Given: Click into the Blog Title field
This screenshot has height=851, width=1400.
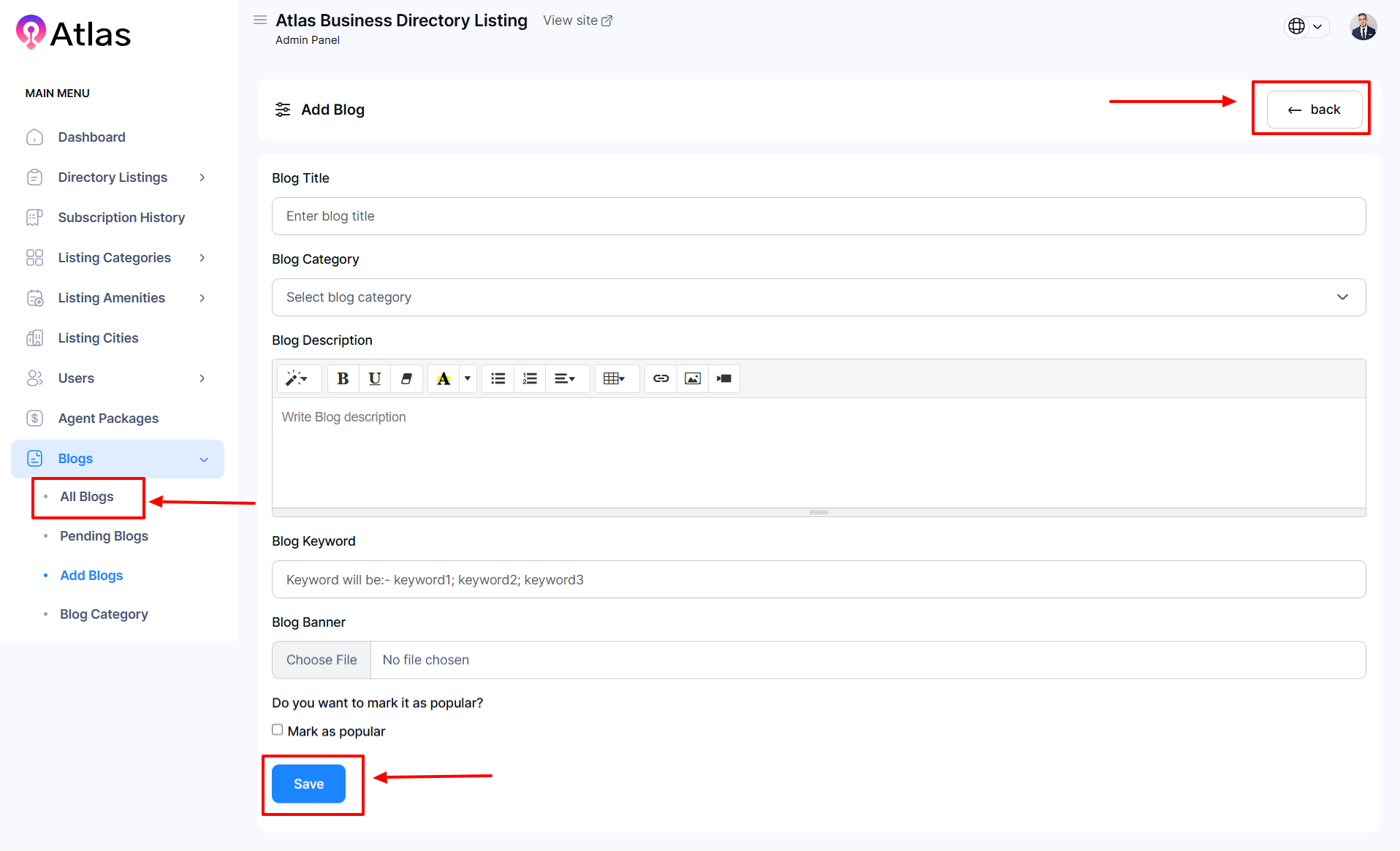Looking at the screenshot, I should 818,216.
